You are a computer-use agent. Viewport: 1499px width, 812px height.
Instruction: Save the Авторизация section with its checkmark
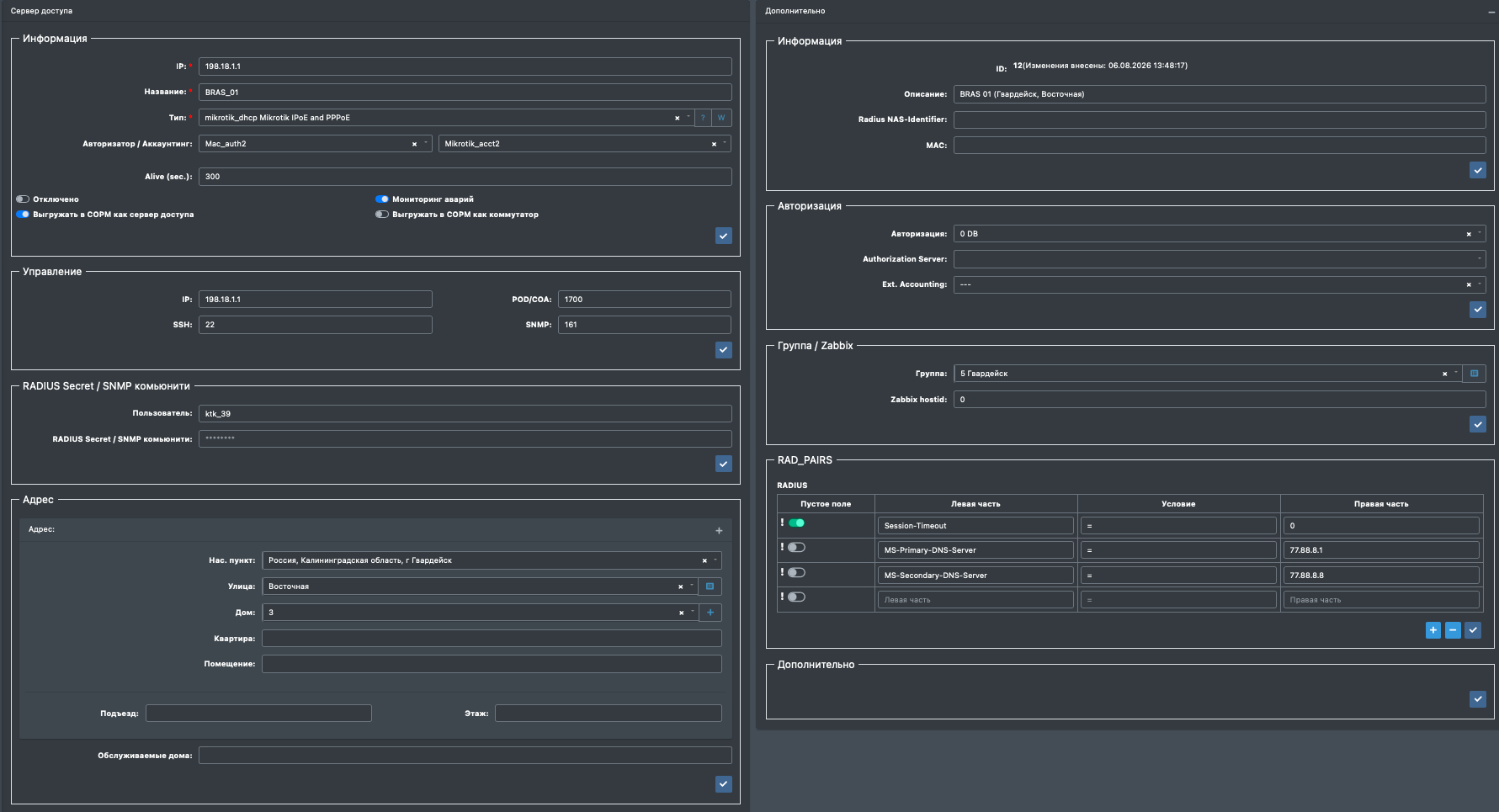pos(1478,310)
